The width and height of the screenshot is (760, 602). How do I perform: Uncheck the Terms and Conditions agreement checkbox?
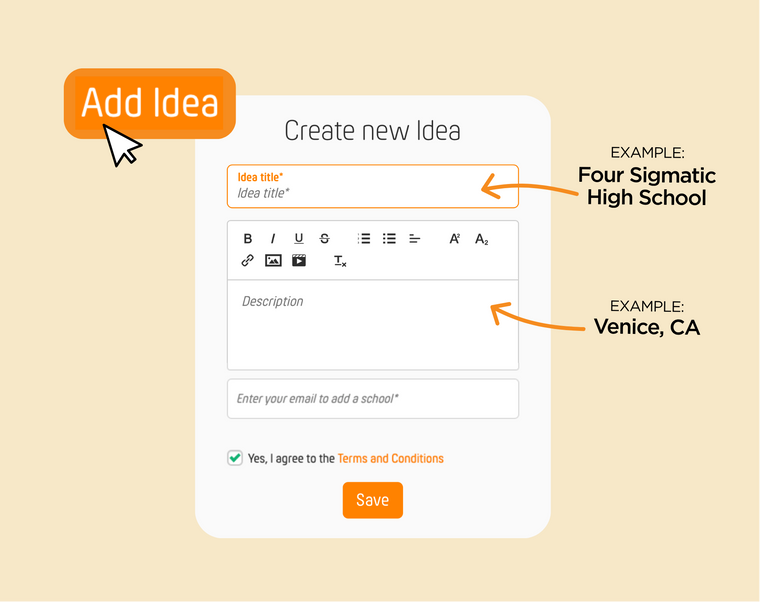tap(235, 458)
